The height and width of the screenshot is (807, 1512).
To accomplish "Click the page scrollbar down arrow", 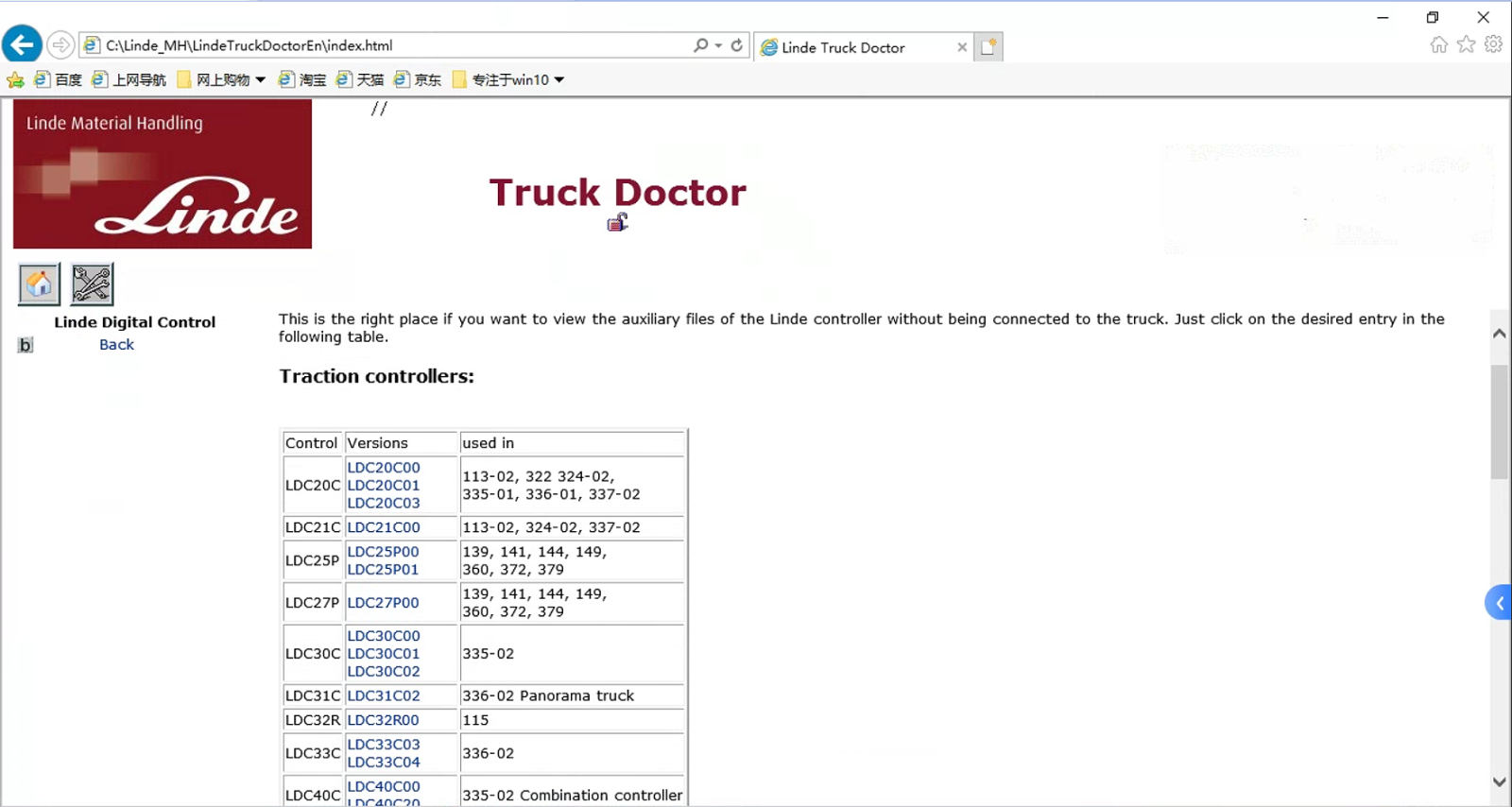I will tap(1500, 781).
